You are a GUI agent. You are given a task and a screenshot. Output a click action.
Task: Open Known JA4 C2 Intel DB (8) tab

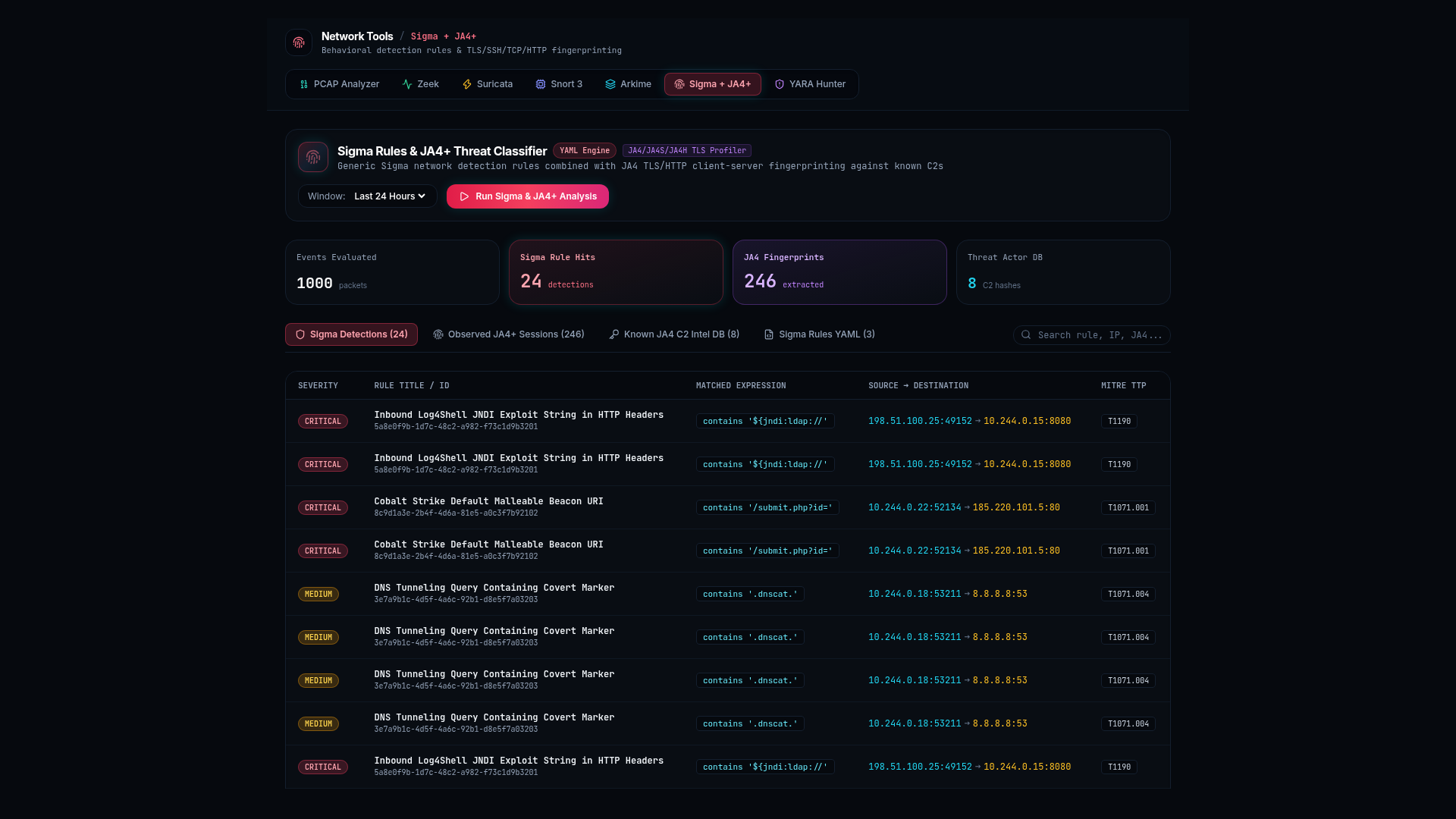675,334
